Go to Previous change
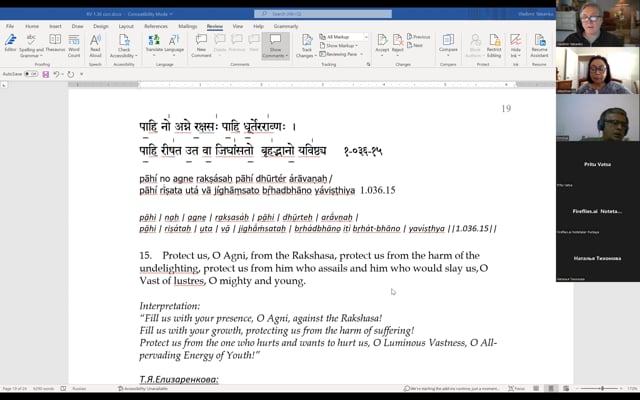This screenshot has width=640, height=400. pyautogui.click(x=419, y=37)
